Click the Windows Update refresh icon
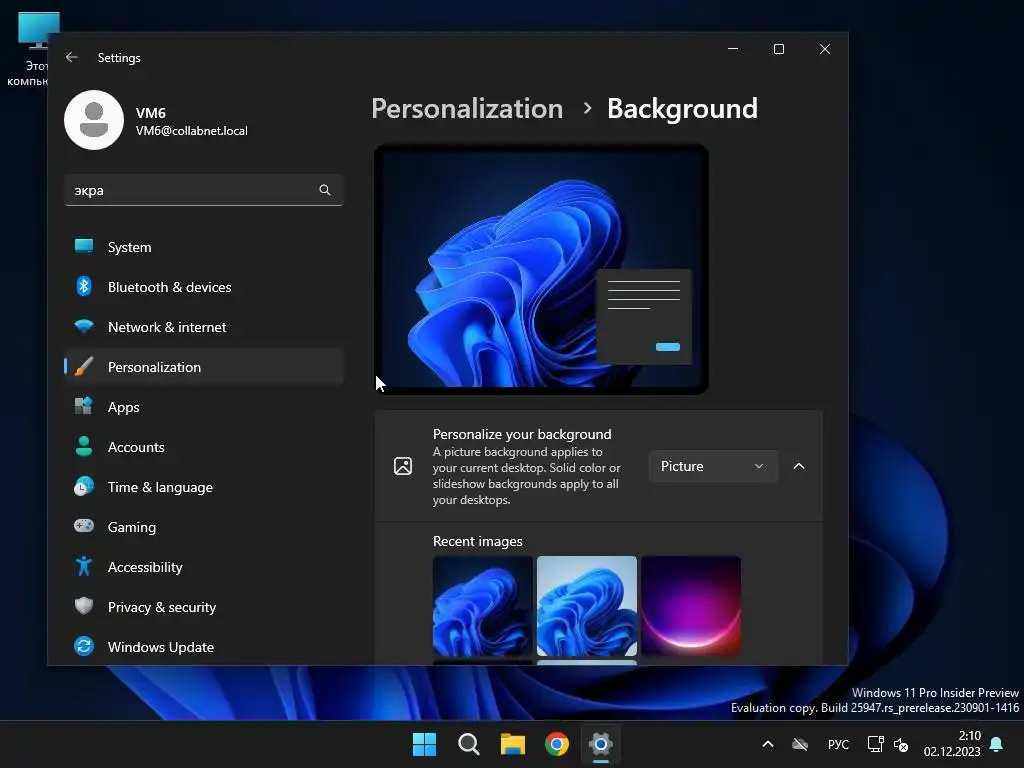 tap(84, 647)
